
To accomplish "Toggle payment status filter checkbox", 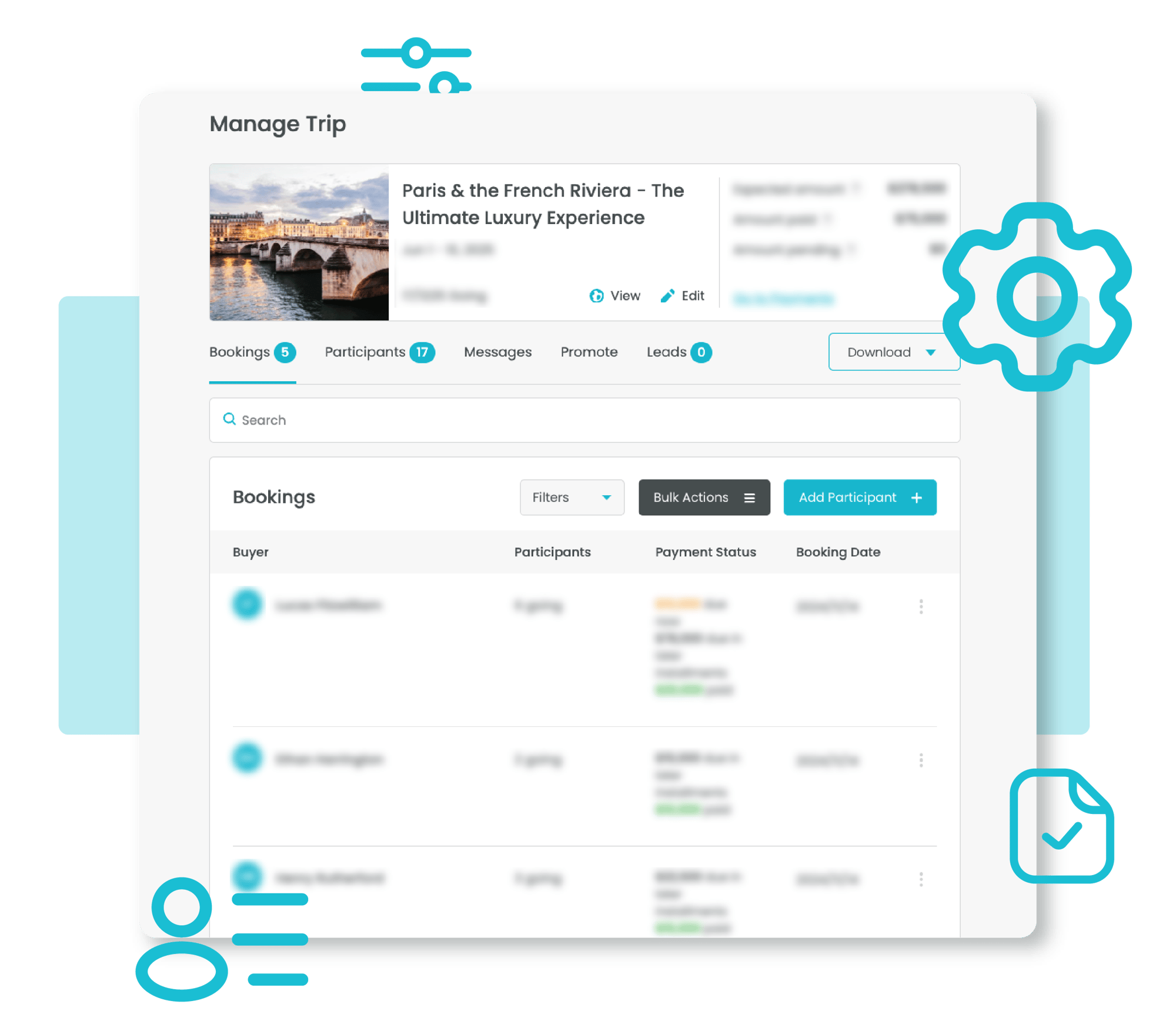I will [705, 552].
